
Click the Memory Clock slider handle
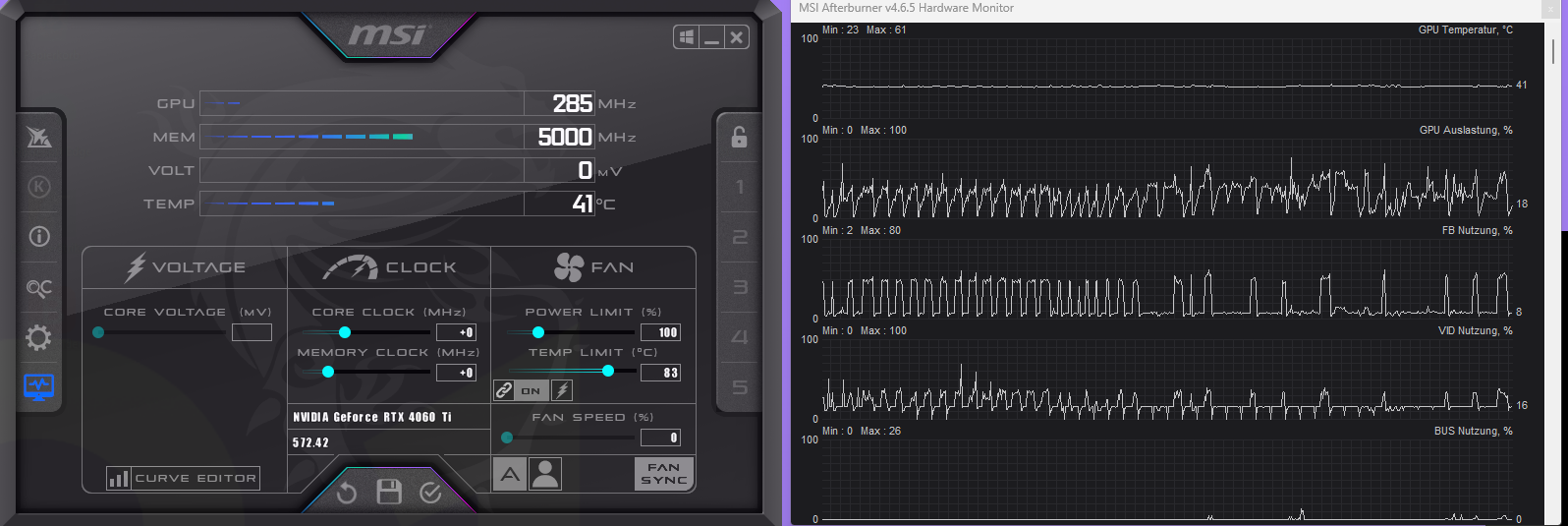[x=328, y=372]
